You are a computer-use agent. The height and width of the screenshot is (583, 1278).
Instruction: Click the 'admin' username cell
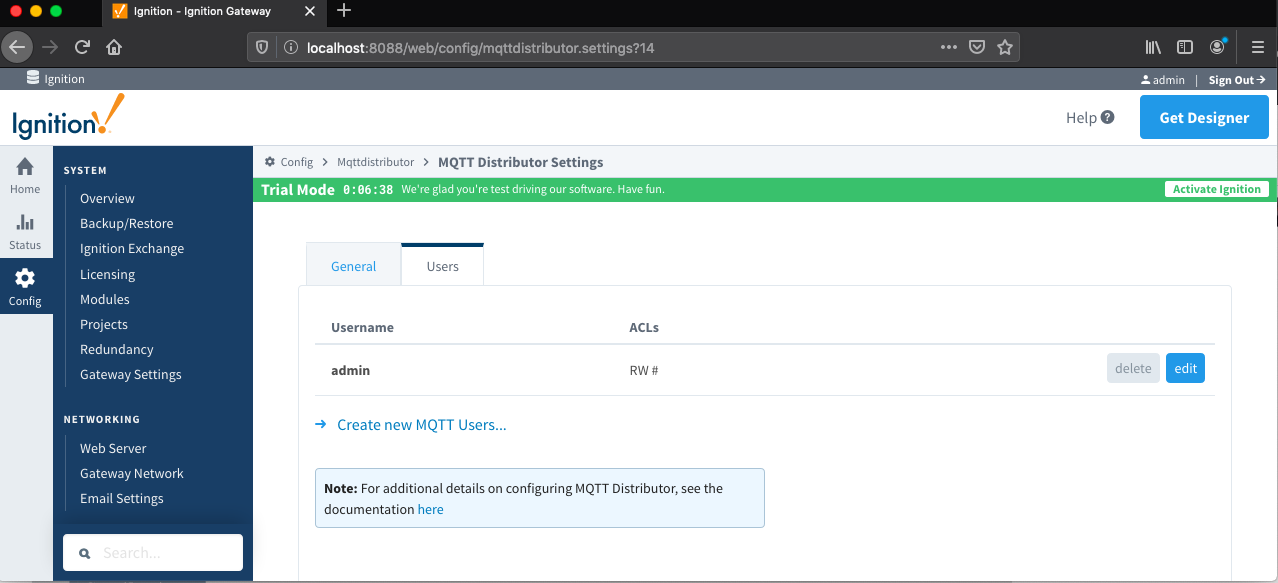351,370
